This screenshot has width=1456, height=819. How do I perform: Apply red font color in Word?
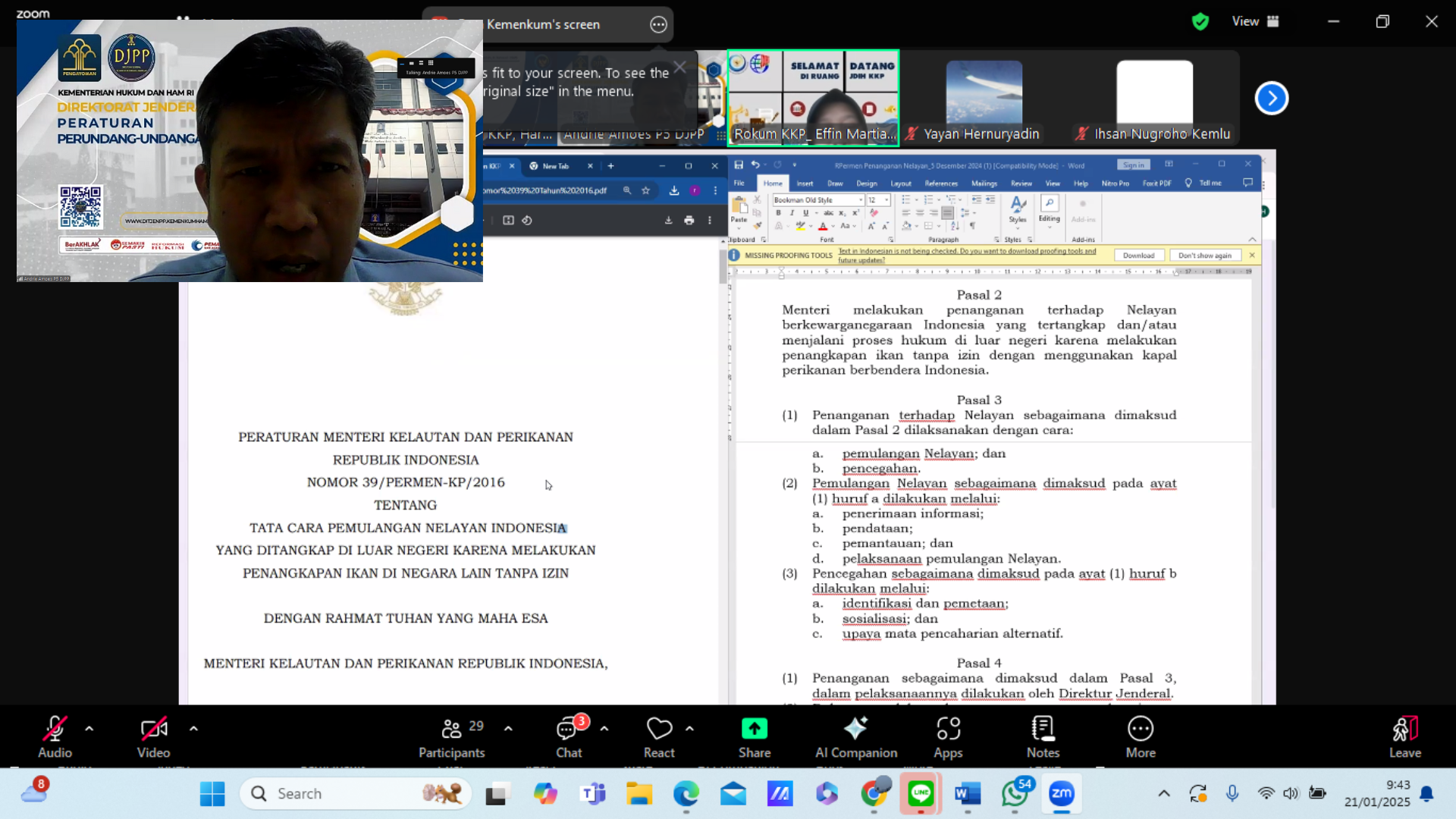coord(823,226)
